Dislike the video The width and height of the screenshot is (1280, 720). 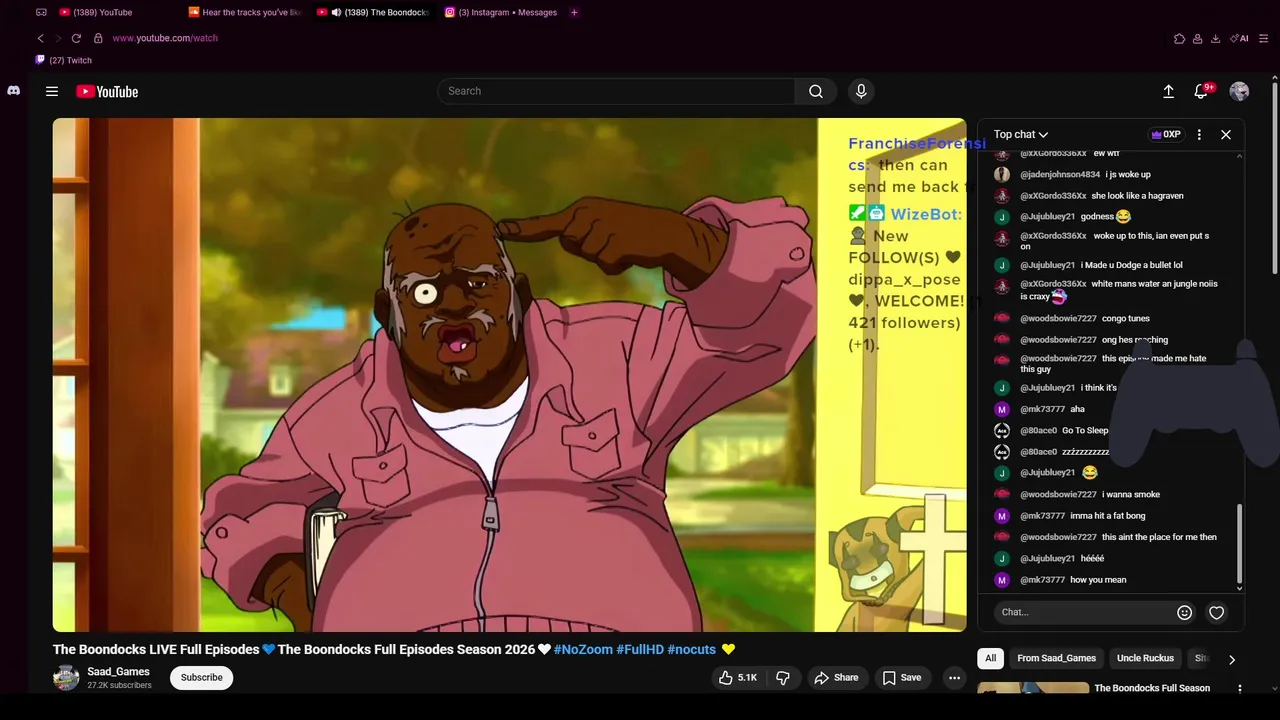click(x=783, y=677)
